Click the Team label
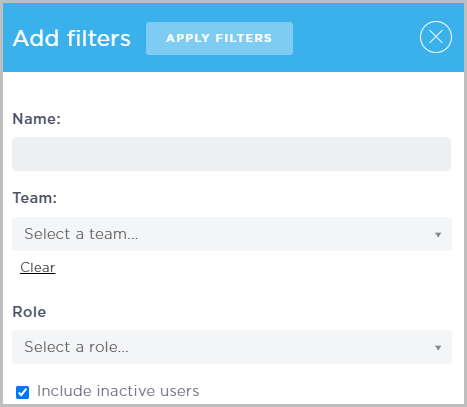Image resolution: width=467 pixels, height=407 pixels. point(35,198)
